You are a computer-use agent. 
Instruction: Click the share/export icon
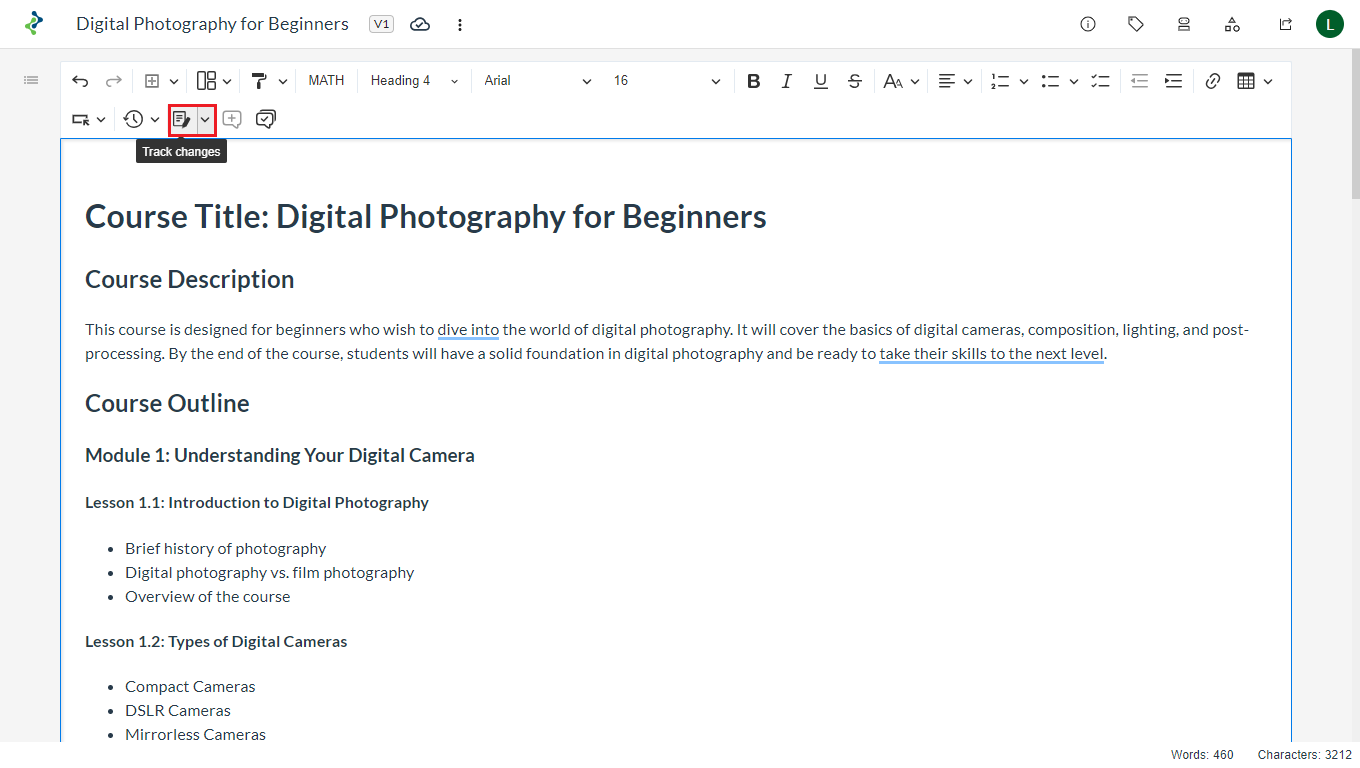pyautogui.click(x=1286, y=24)
